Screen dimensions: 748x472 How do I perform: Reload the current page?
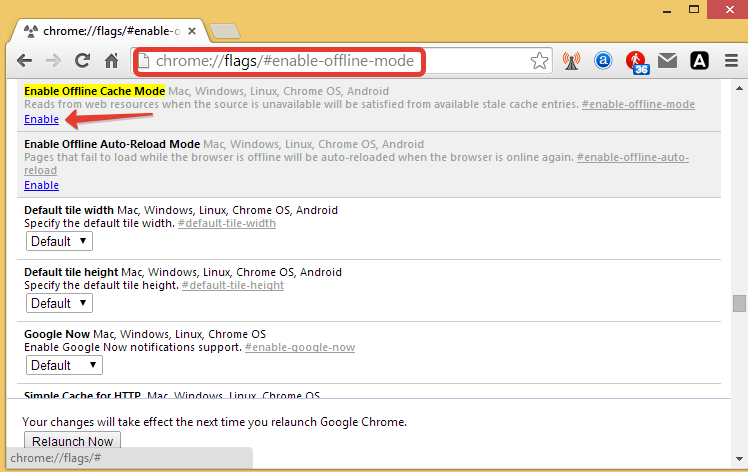click(83, 61)
